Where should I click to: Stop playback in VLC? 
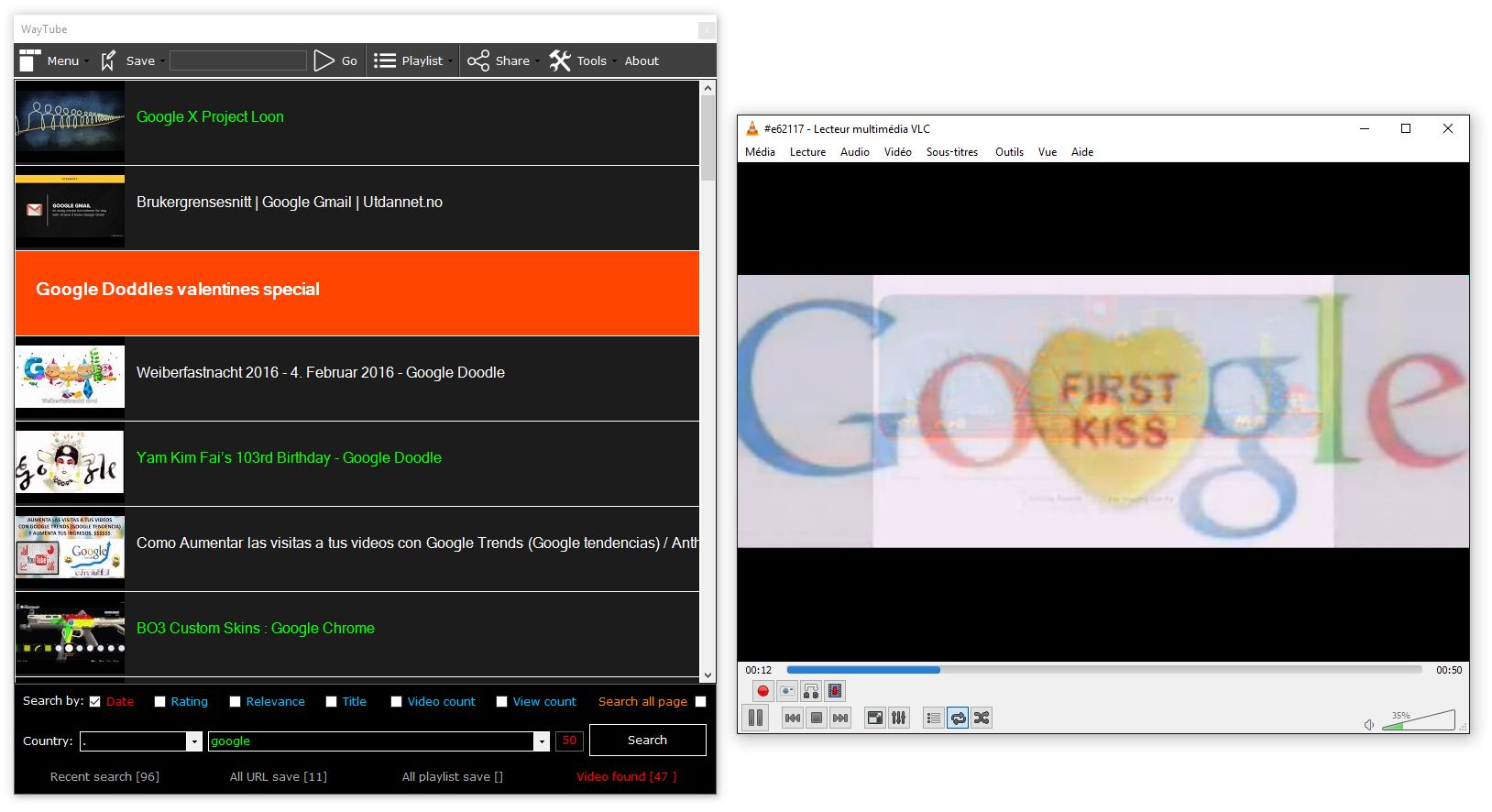(817, 718)
